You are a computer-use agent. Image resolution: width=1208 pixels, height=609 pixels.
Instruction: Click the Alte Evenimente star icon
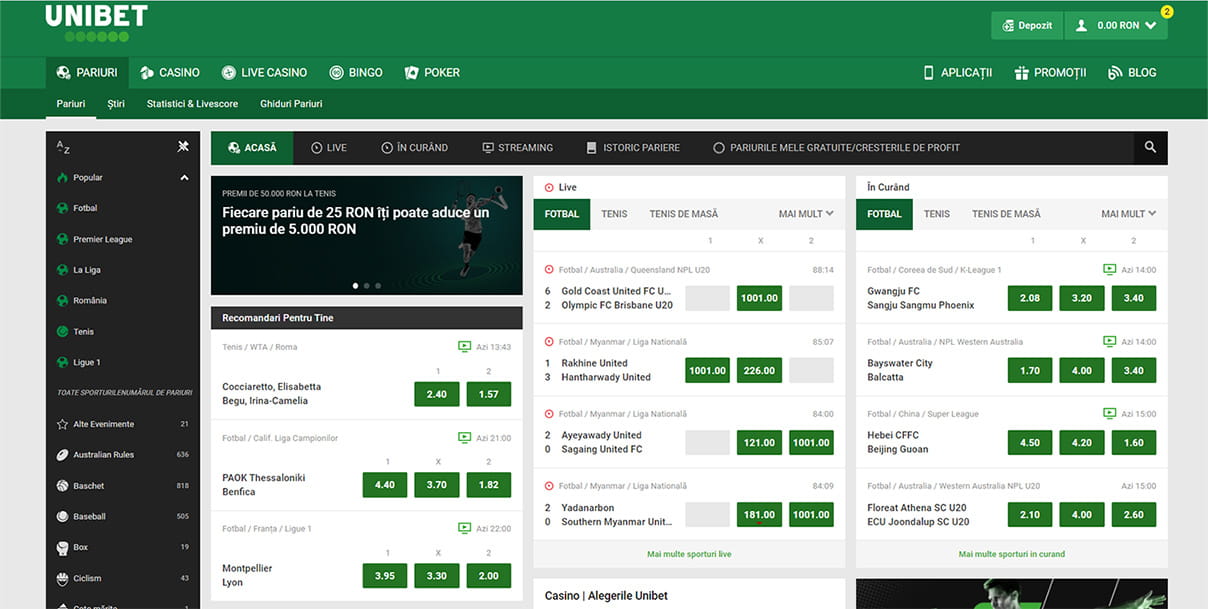point(63,424)
